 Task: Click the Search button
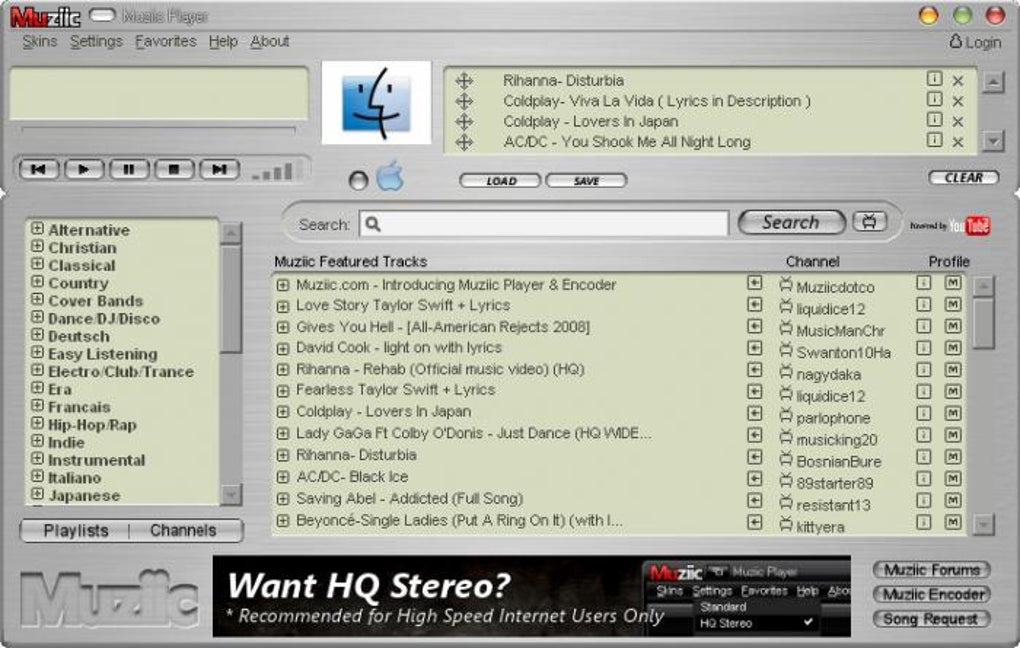(x=792, y=223)
